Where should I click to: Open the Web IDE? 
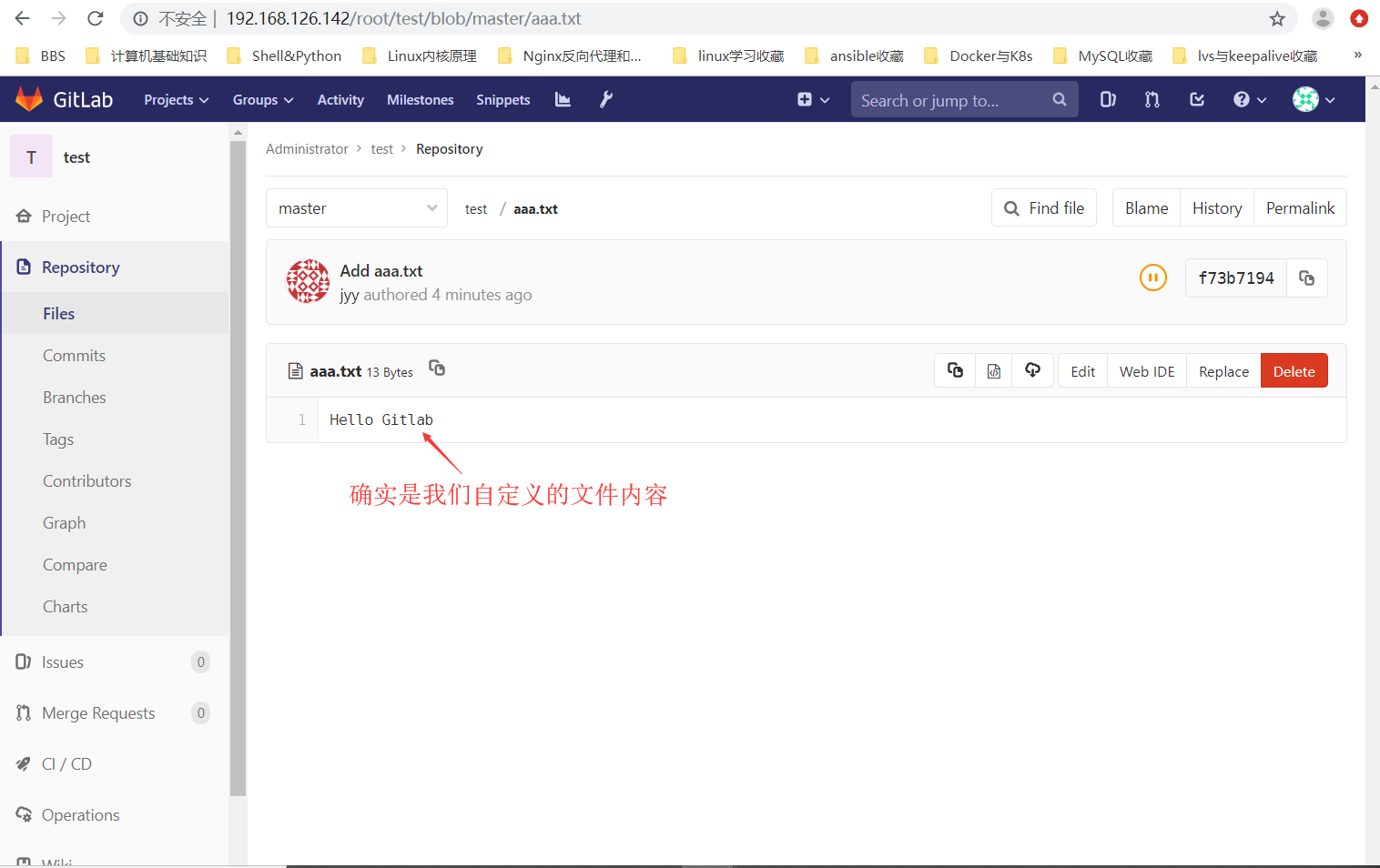coord(1146,370)
